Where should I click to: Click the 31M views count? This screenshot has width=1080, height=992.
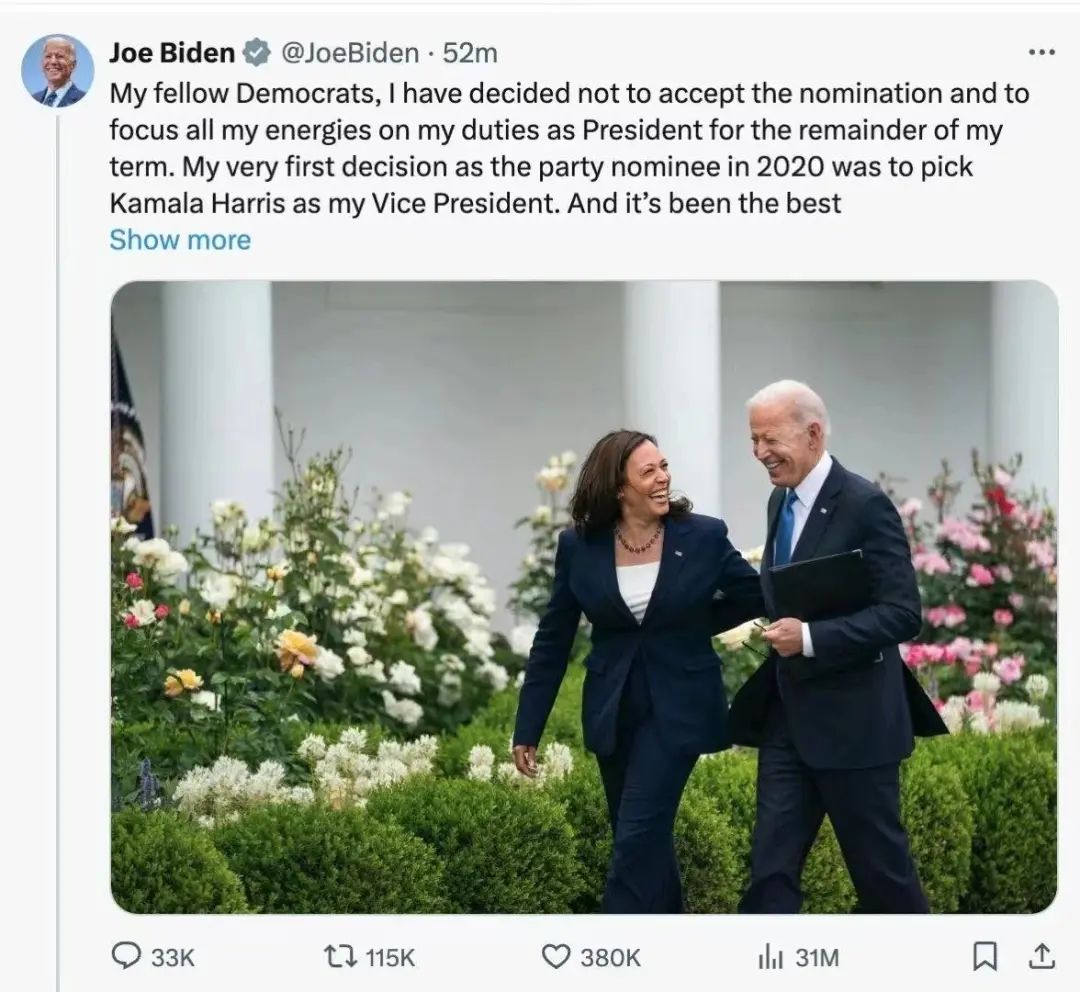pyautogui.click(x=817, y=957)
